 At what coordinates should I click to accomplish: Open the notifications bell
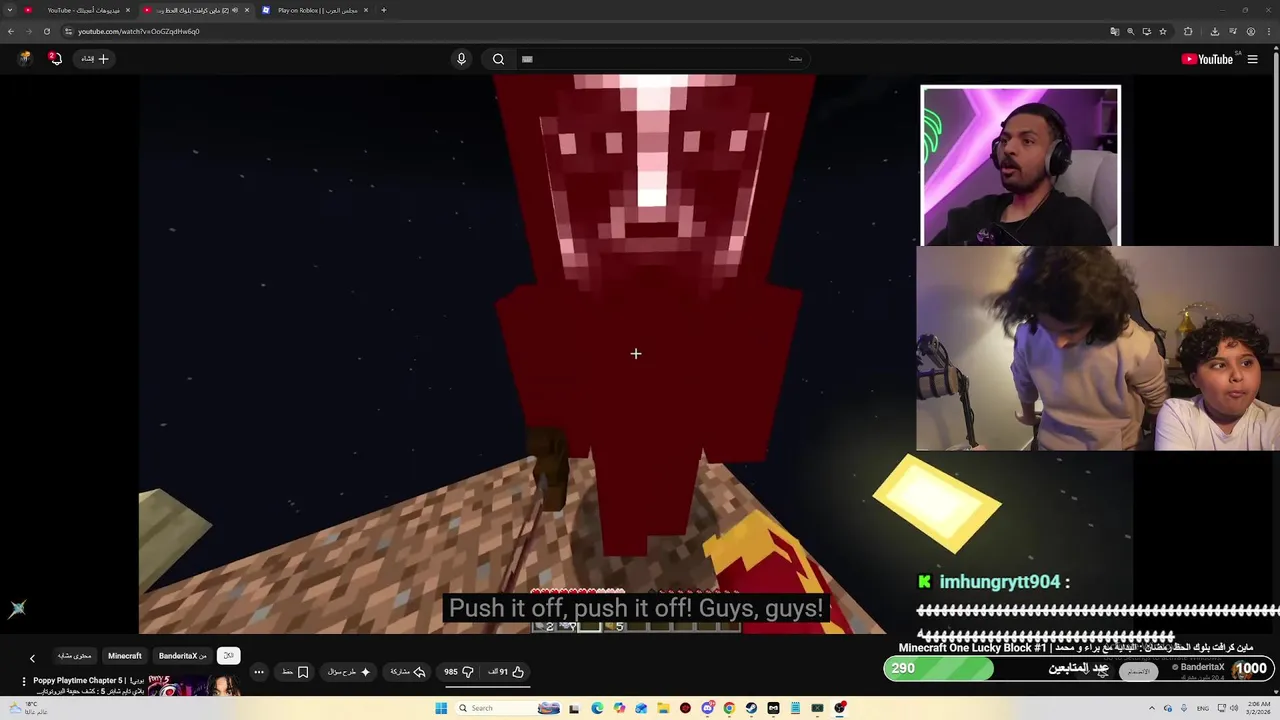[56, 59]
